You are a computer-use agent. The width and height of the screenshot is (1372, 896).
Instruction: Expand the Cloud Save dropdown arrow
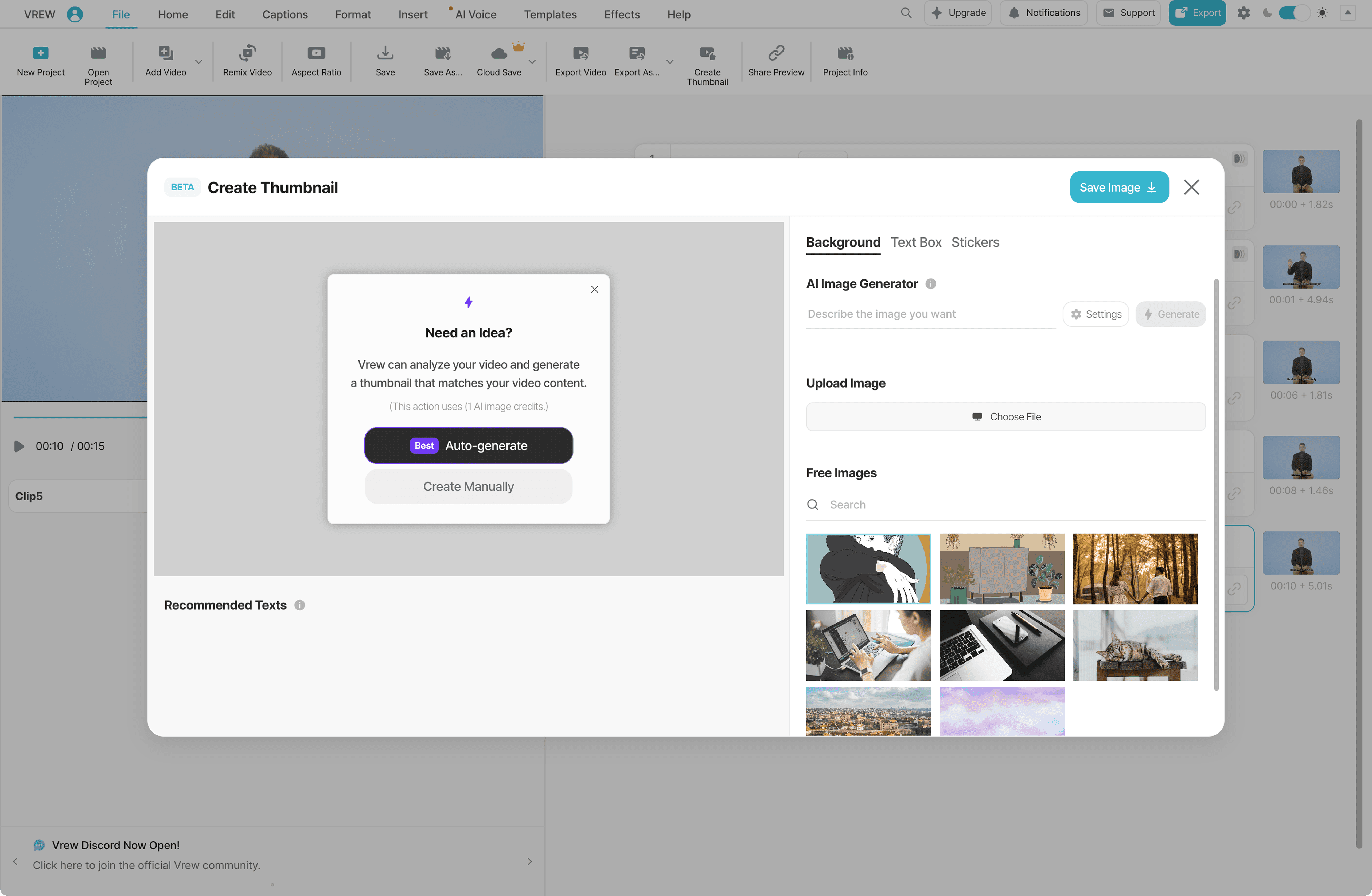click(532, 61)
